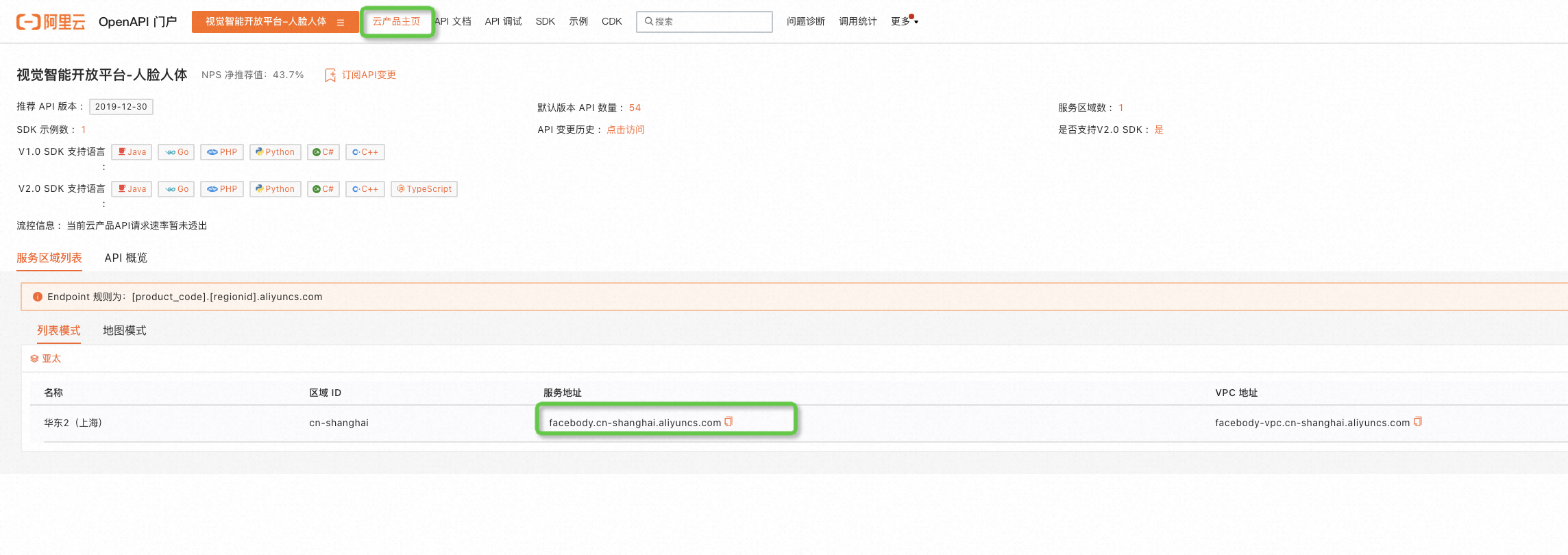The height and width of the screenshot is (555, 1568).
Task: Click facebody.cn-shanghai.aliyuncs.com address text
Action: 635,423
